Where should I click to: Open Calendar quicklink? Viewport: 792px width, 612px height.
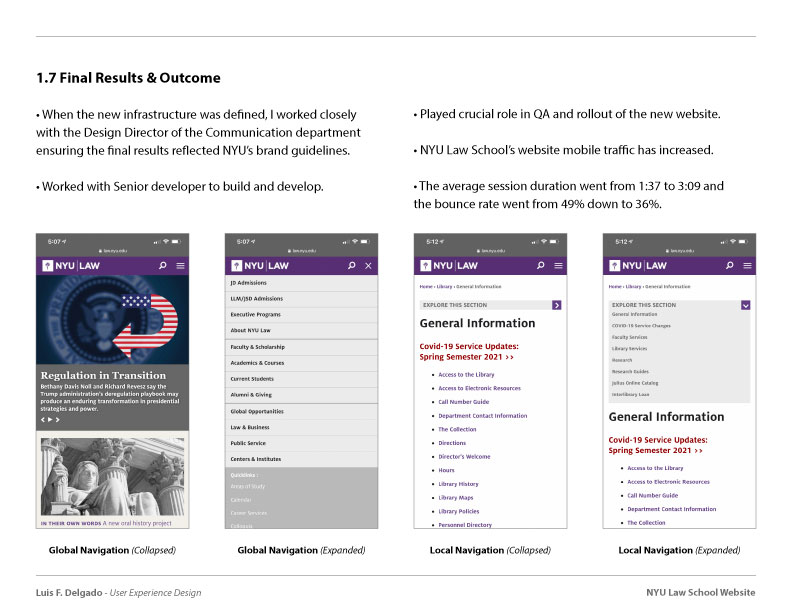(x=240, y=499)
